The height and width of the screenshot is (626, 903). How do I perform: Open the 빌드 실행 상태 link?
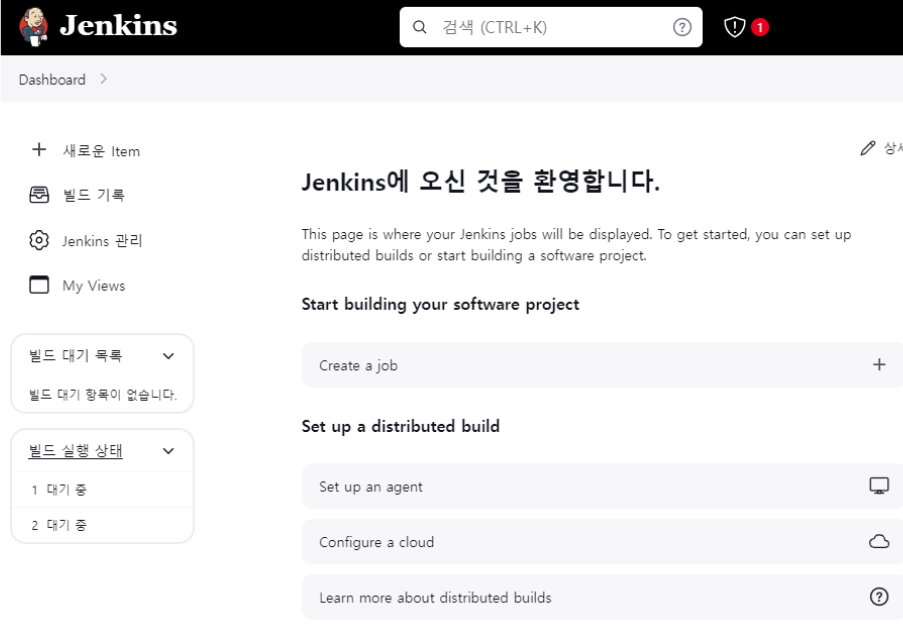(x=75, y=450)
